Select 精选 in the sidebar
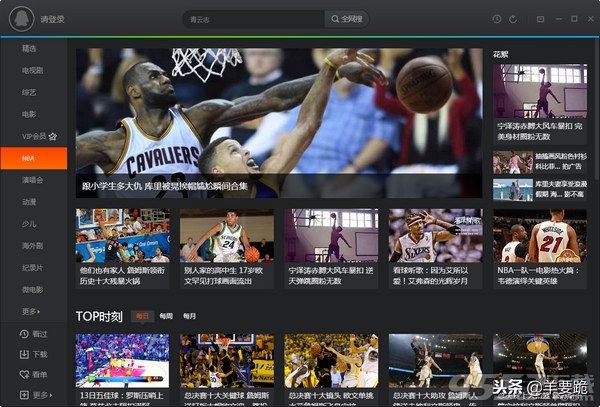This screenshot has height=407, width=600. [x=29, y=48]
